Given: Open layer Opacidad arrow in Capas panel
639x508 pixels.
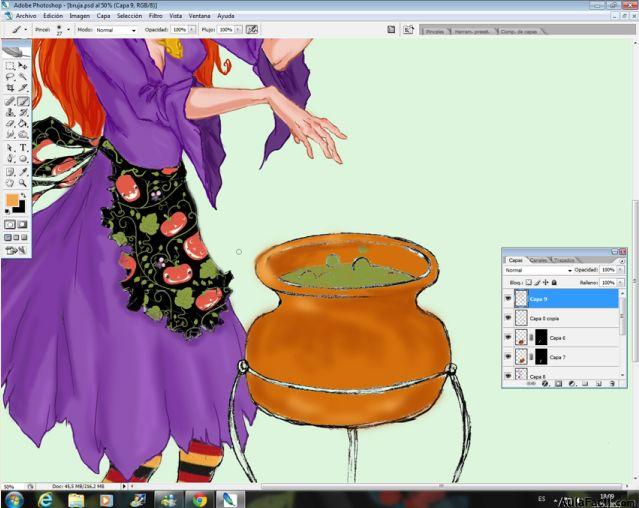Looking at the screenshot, I should pos(620,270).
